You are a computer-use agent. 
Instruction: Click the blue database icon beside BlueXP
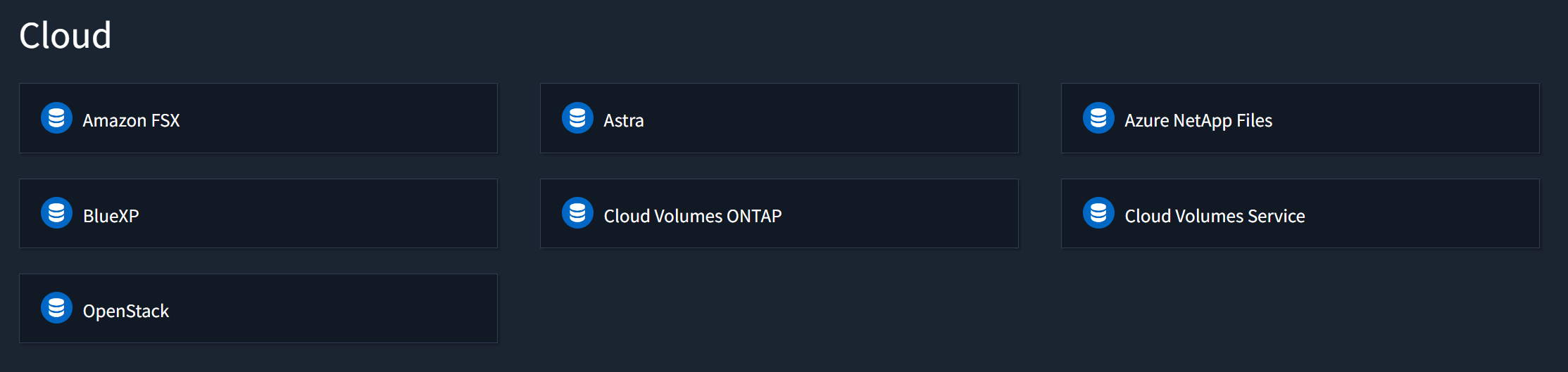coord(57,213)
